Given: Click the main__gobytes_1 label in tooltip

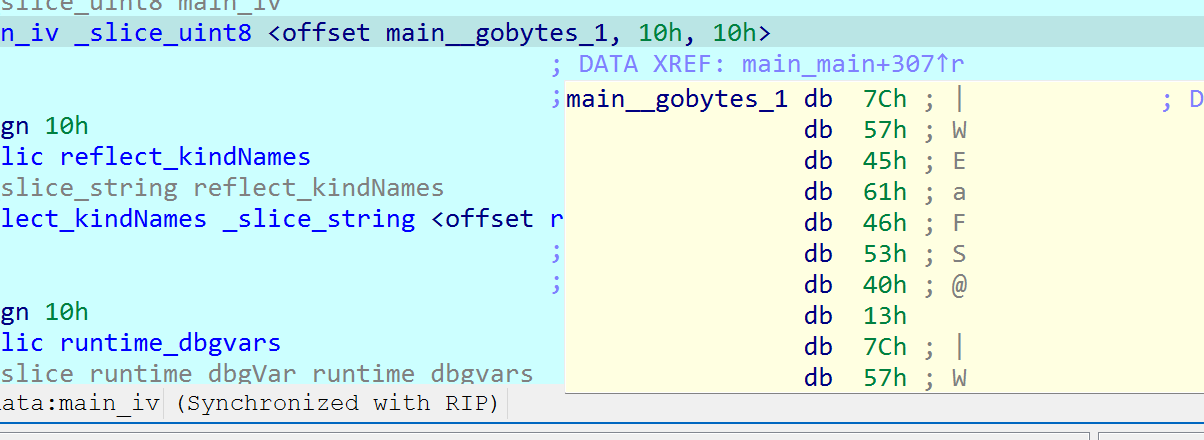Looking at the screenshot, I should point(677,99).
